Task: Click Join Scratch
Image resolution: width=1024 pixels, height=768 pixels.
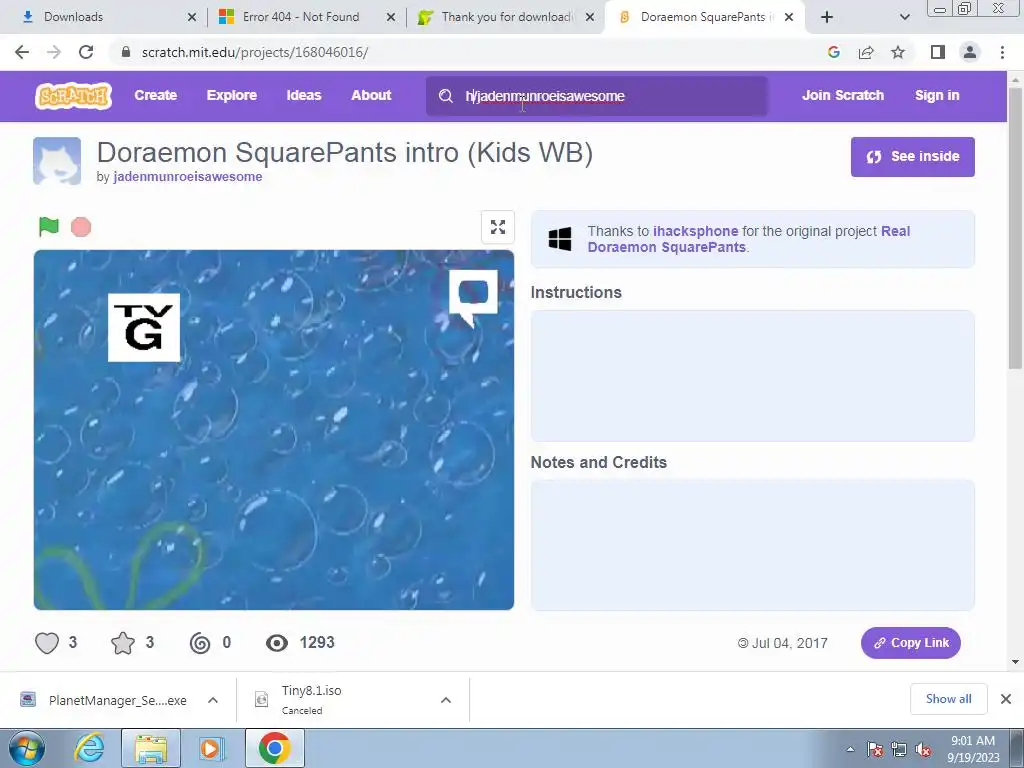Action: [x=842, y=95]
